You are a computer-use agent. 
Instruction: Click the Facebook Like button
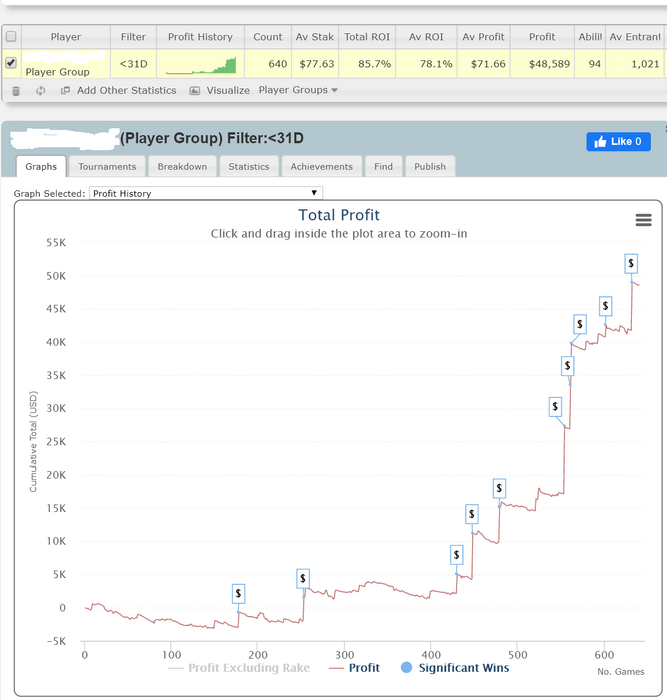[618, 142]
